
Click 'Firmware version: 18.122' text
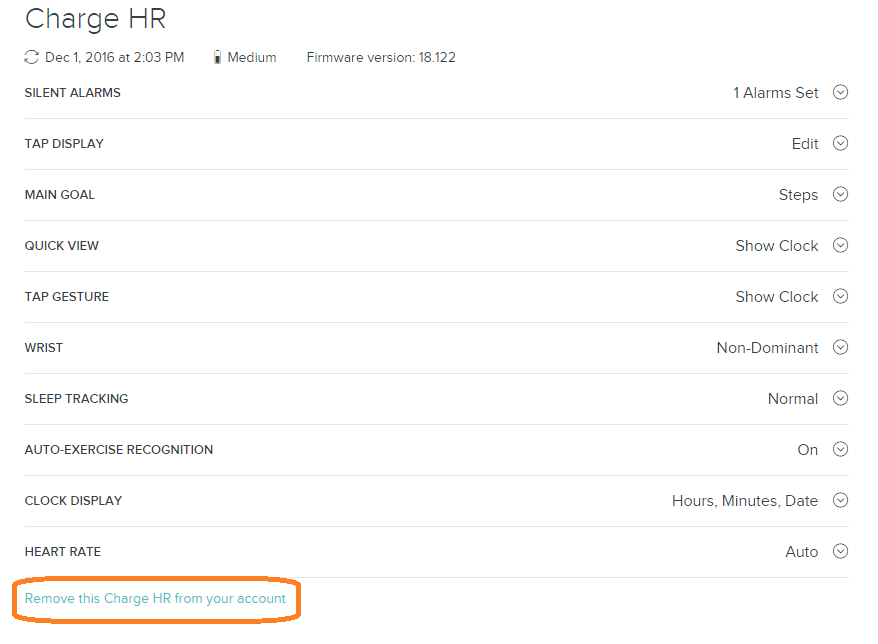pyautogui.click(x=381, y=57)
